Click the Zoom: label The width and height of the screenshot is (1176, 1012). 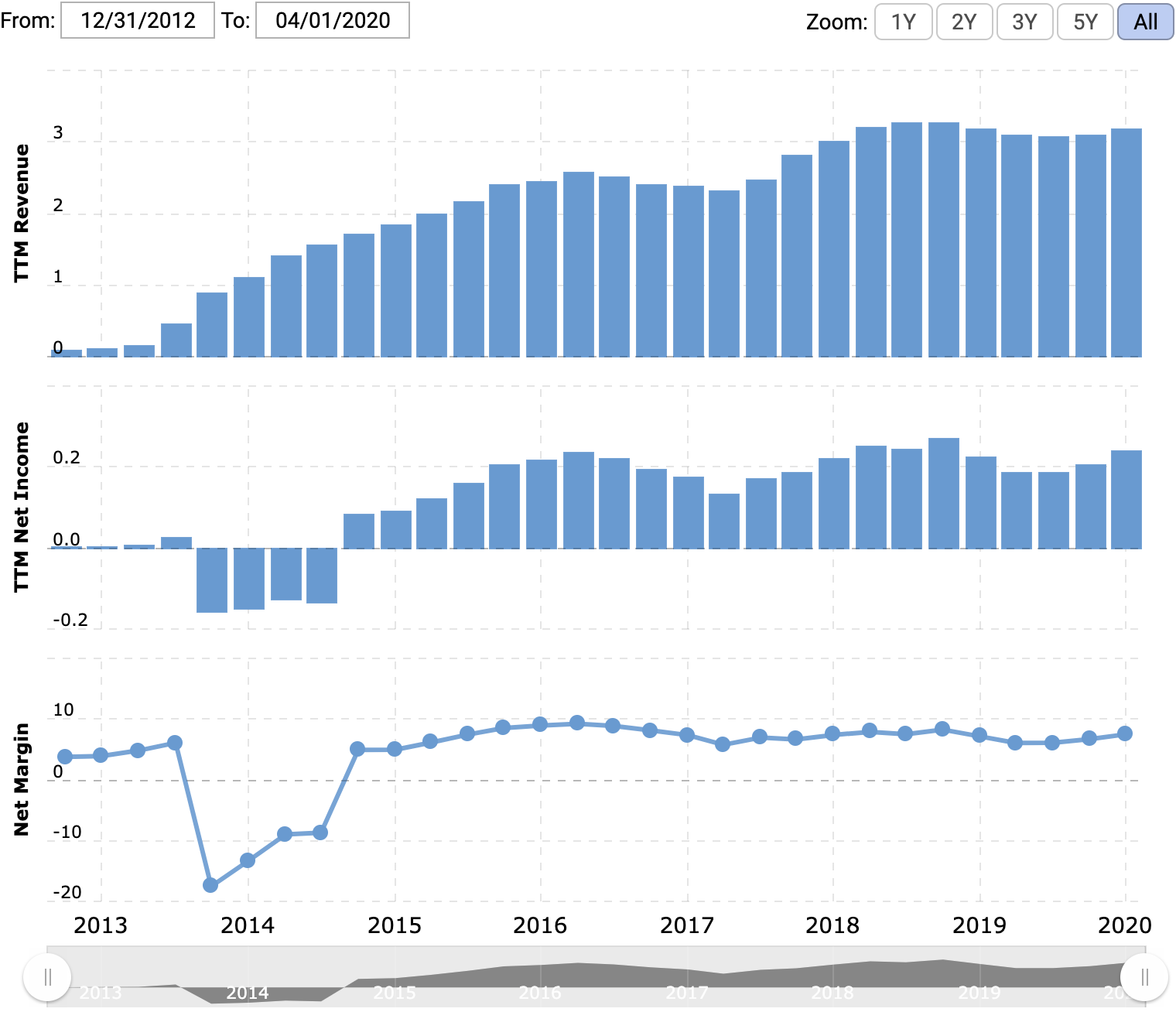[x=837, y=22]
